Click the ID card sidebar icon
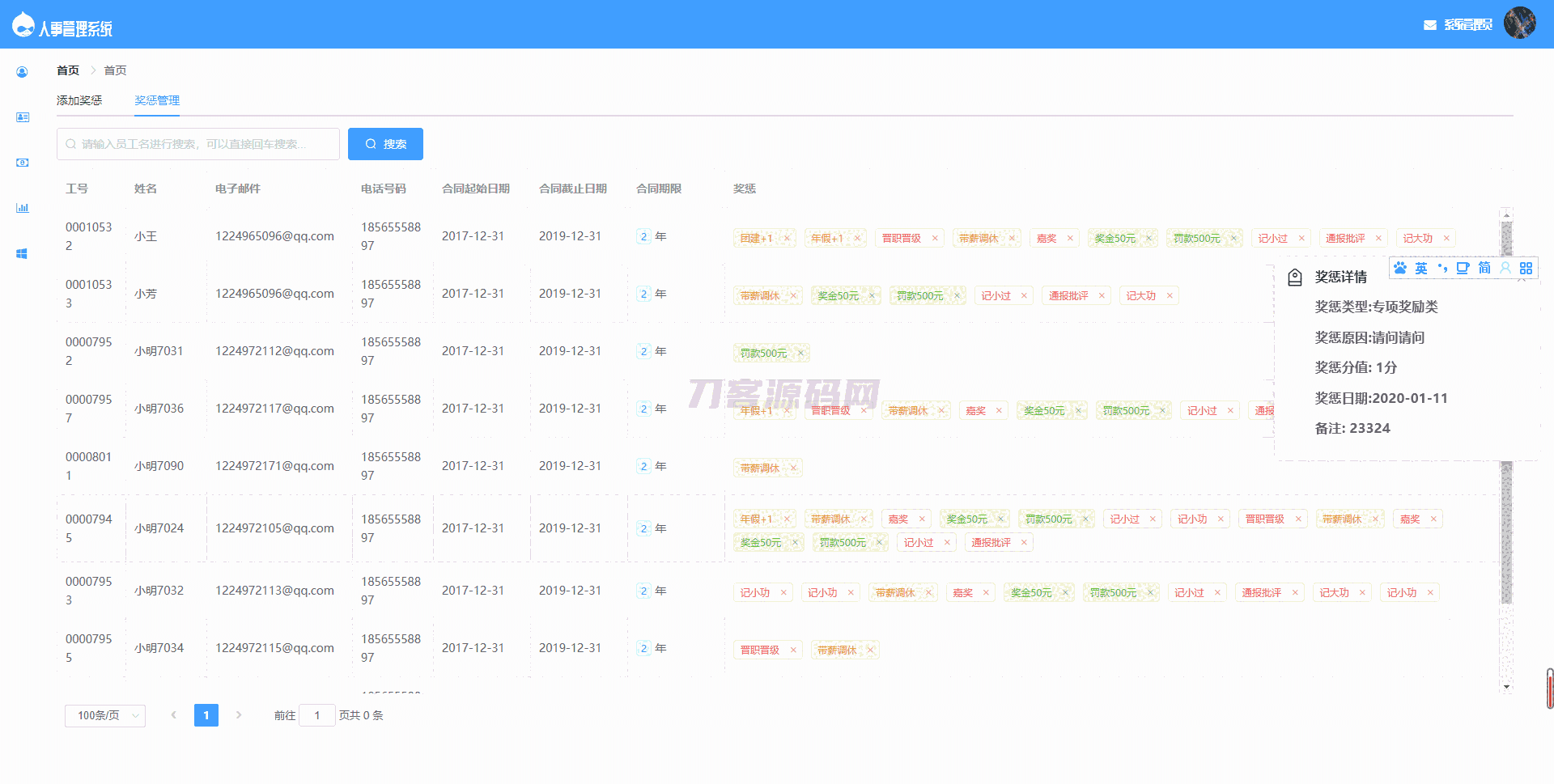Screen dimensions: 1554x784 22,117
